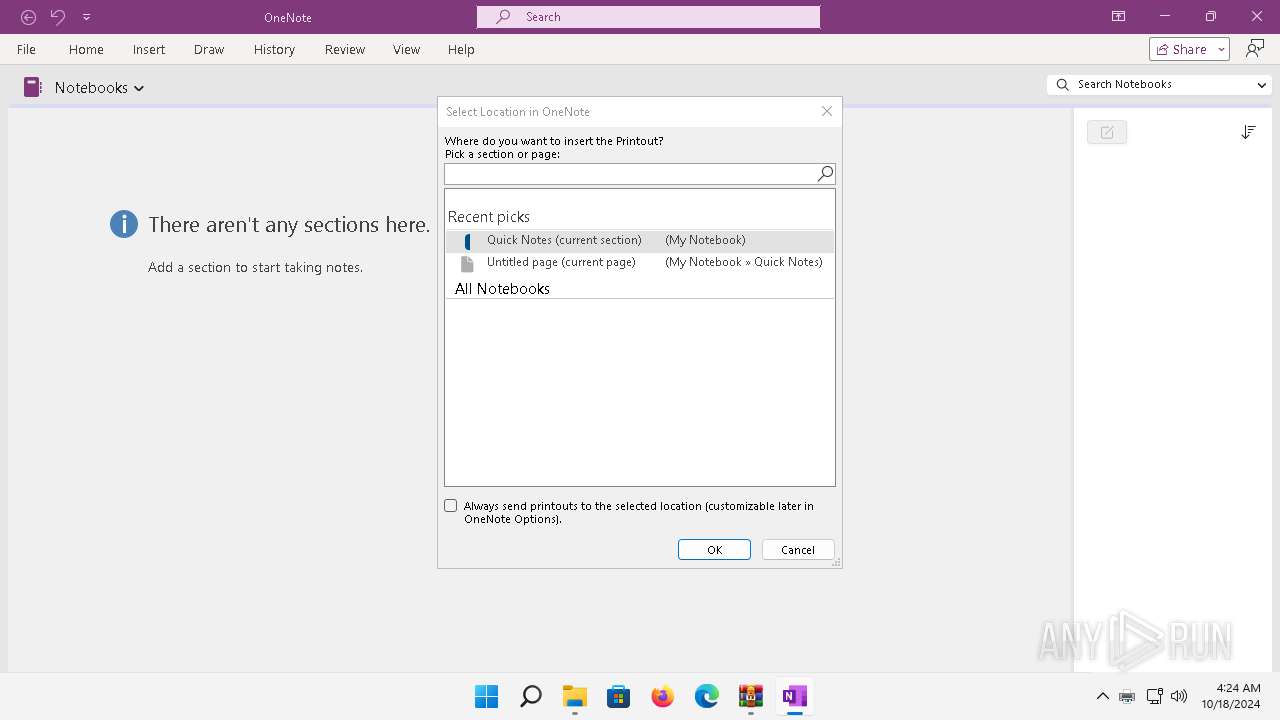Click the All Notebooks heading

[x=502, y=289]
